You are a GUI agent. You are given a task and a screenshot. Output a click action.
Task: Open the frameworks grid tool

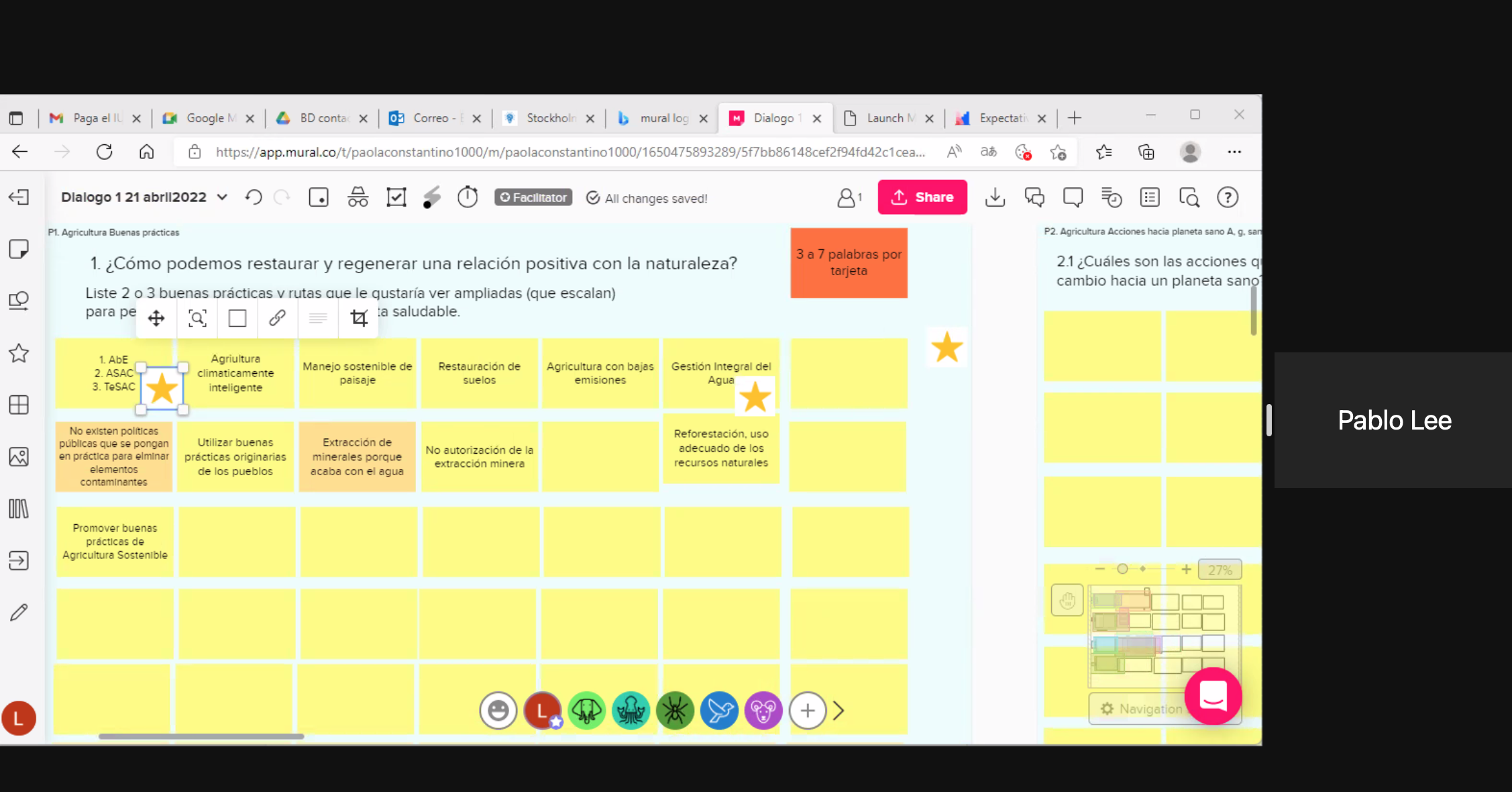click(19, 405)
